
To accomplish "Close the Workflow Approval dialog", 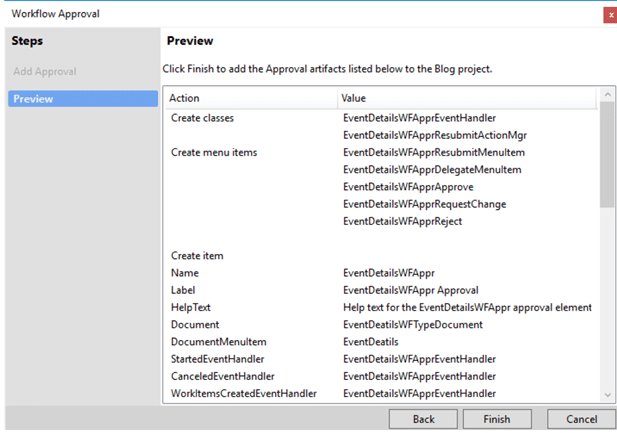I will pos(610,15).
